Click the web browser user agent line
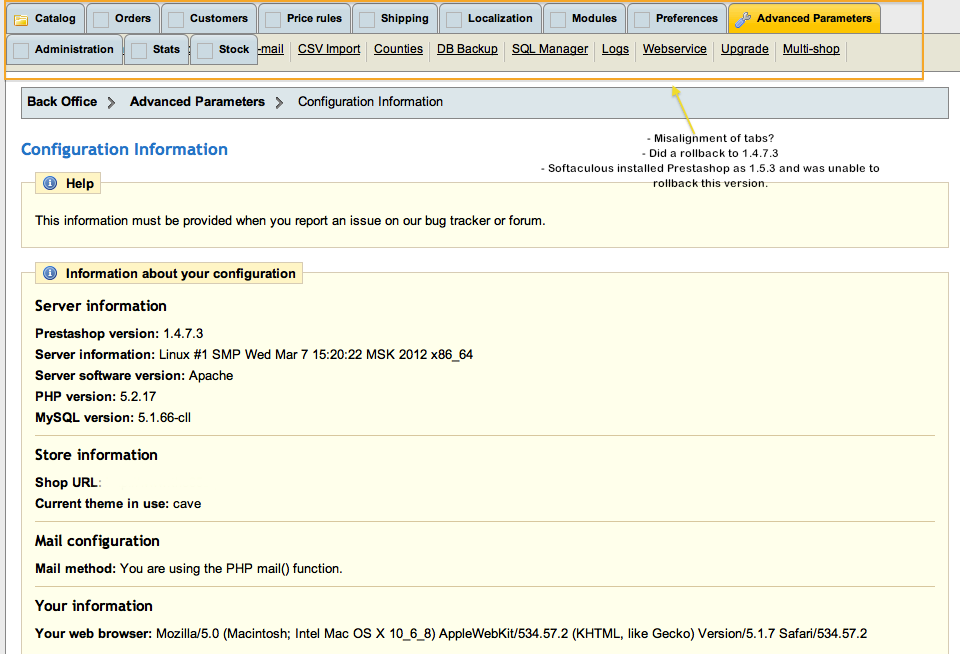Image resolution: width=960 pixels, height=654 pixels. pyautogui.click(x=451, y=633)
